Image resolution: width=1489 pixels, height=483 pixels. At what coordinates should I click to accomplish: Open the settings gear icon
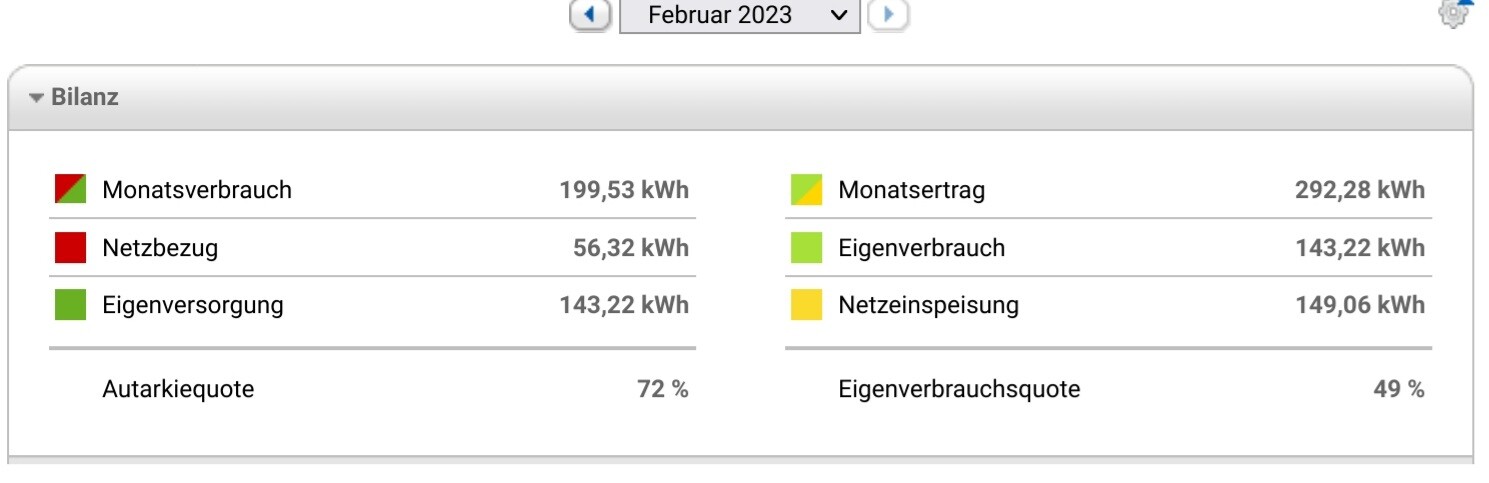(x=1455, y=12)
